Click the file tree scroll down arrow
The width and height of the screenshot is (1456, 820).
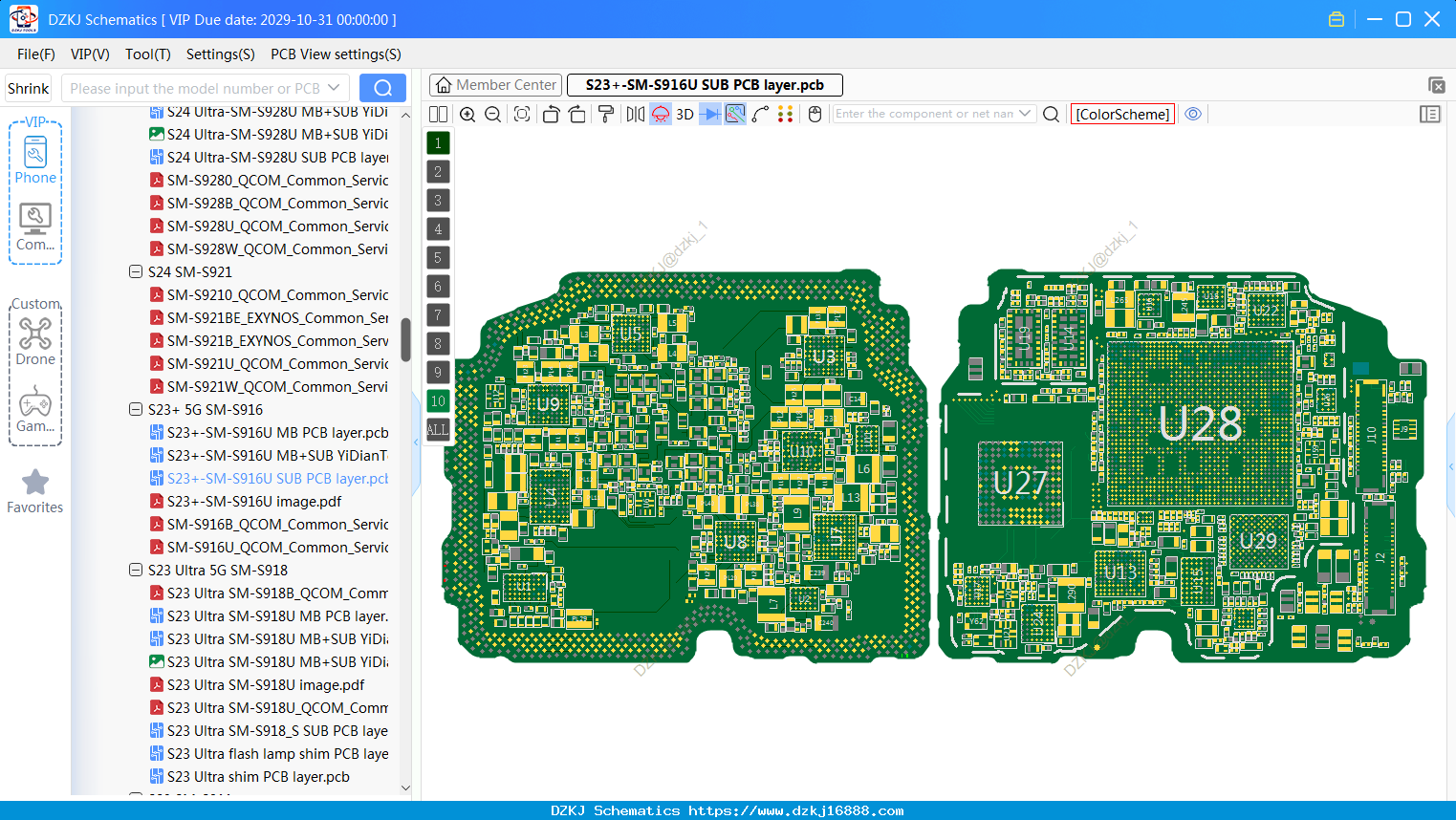coord(405,788)
